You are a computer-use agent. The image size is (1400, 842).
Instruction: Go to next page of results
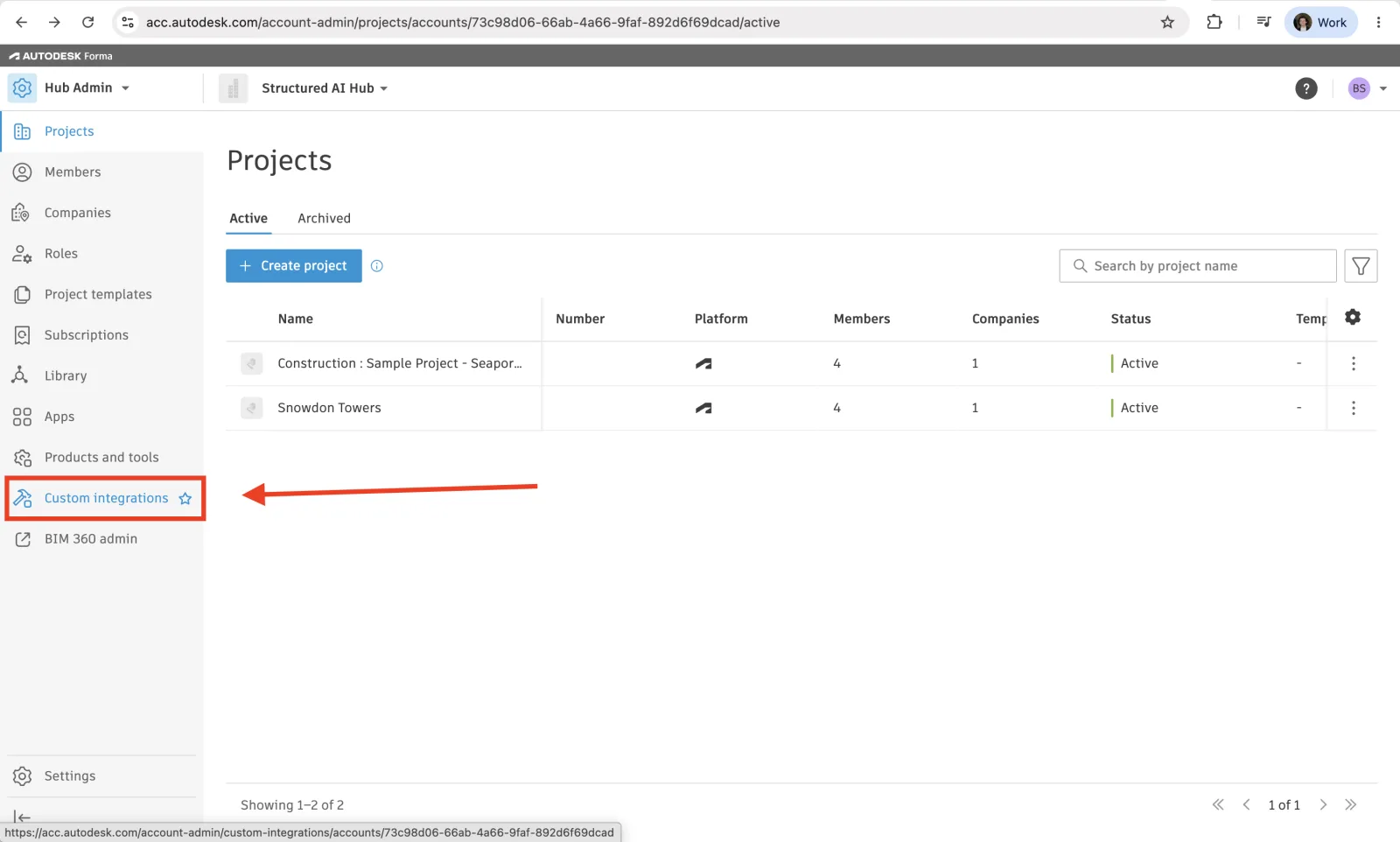1323,805
